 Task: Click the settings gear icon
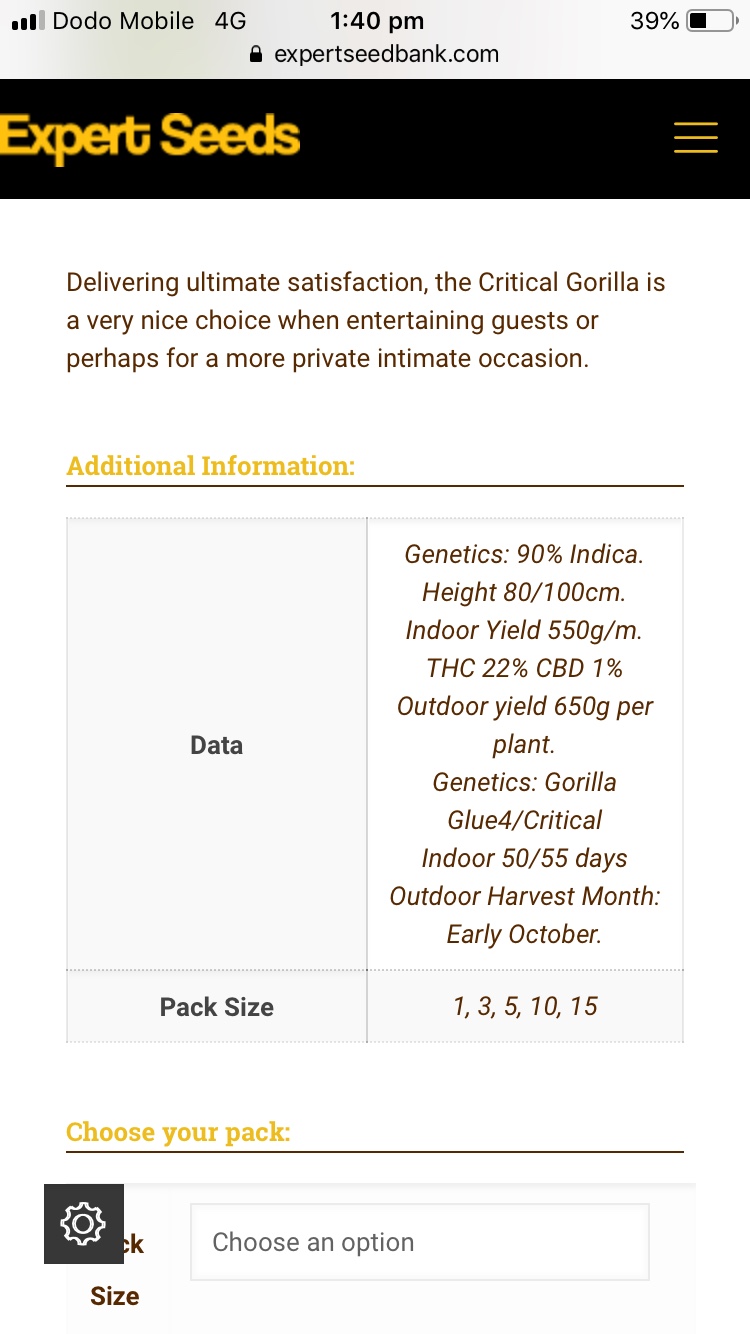[84, 1224]
